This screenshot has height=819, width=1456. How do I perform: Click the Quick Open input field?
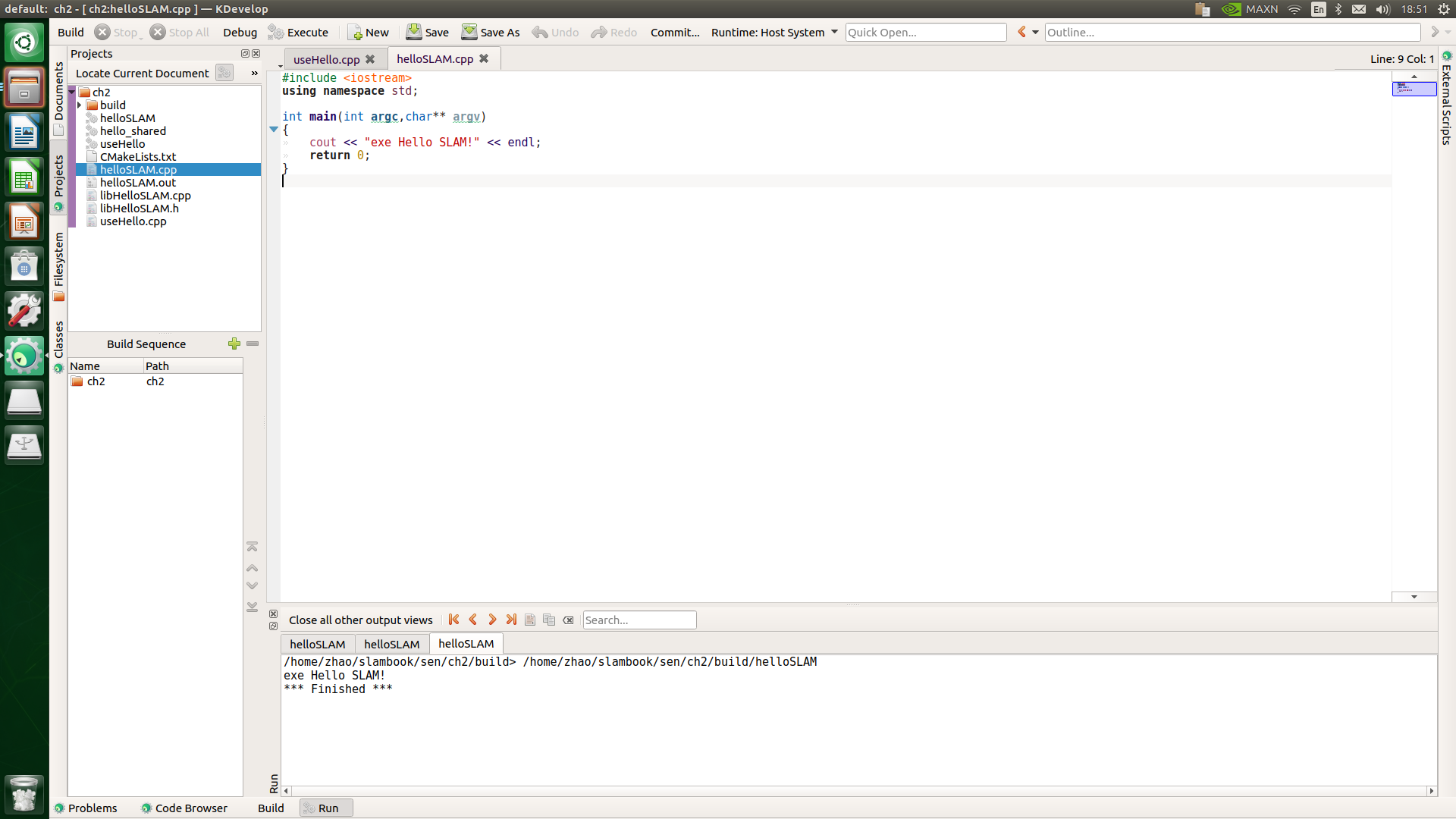click(x=925, y=32)
